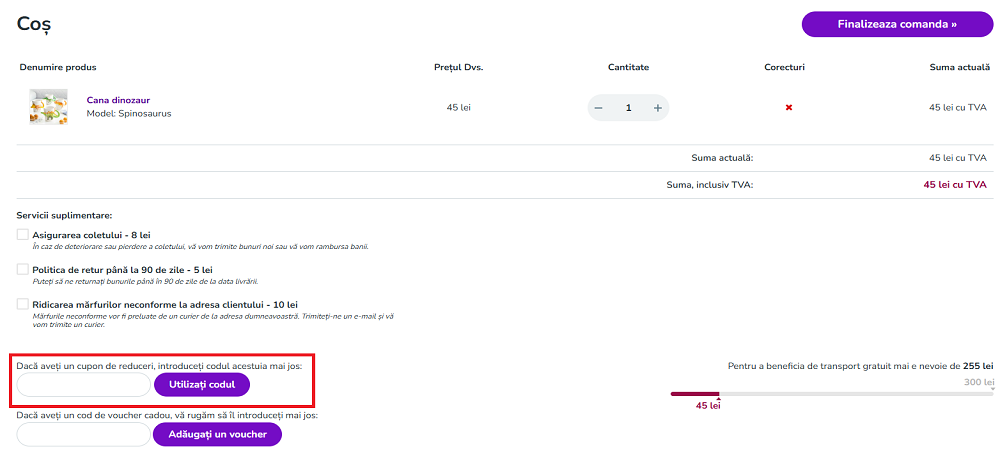Focus the discount coupon code field

(84, 385)
